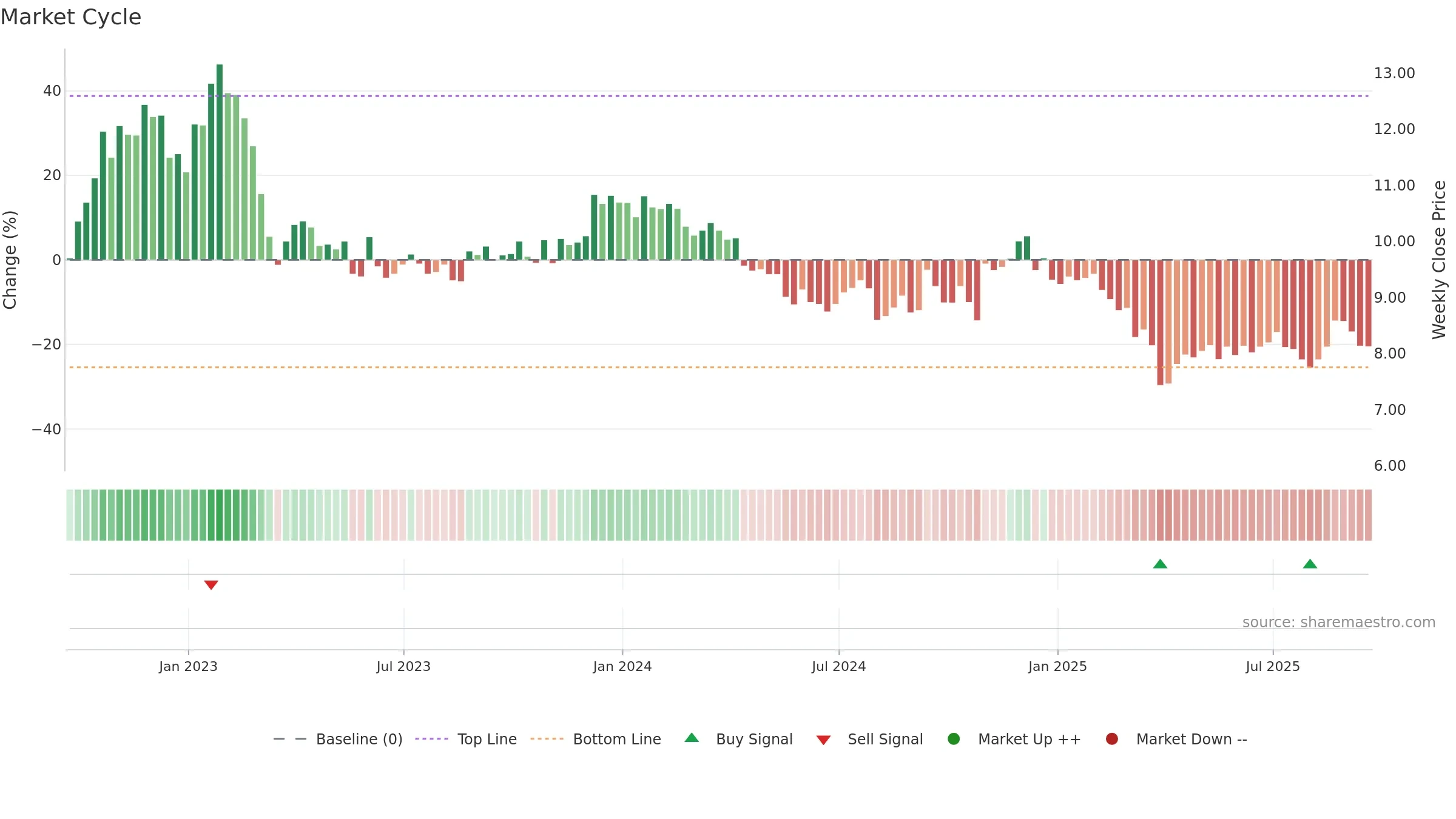
Task: Click the first green buy signal triangle
Action: click(x=1160, y=564)
